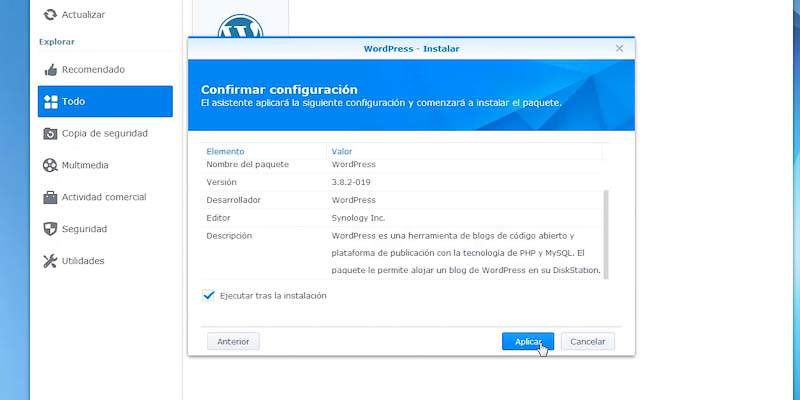Click the WordPress description text
800x400 pixels.
coord(466,253)
